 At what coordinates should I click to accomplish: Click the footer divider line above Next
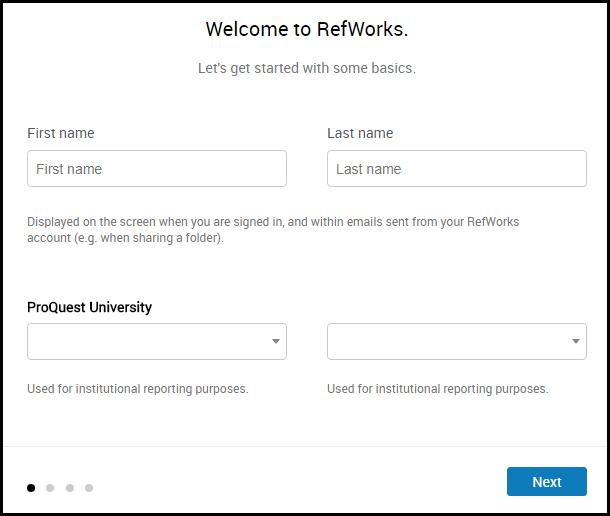[305, 446]
